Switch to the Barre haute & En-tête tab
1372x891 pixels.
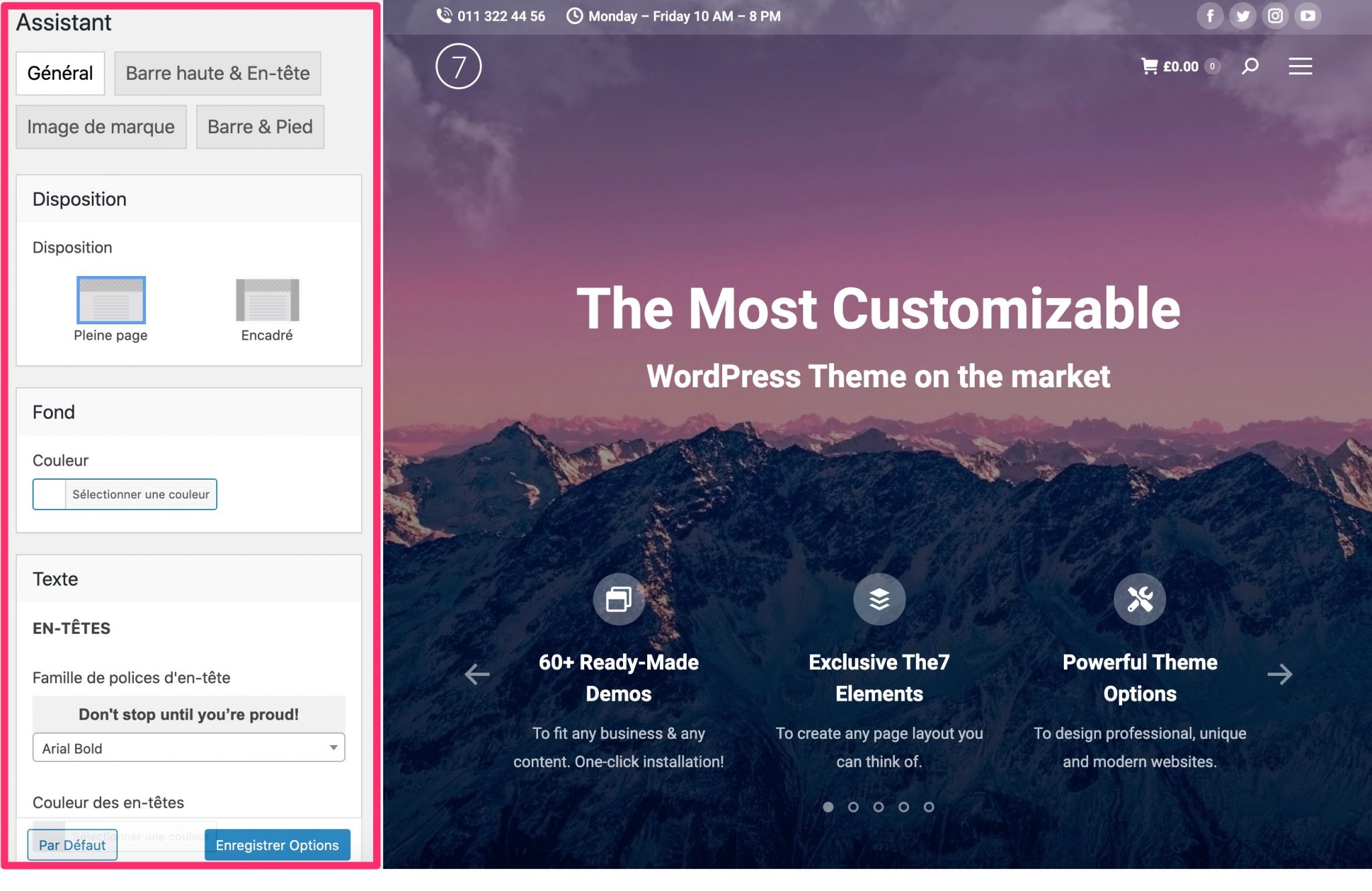[217, 73]
